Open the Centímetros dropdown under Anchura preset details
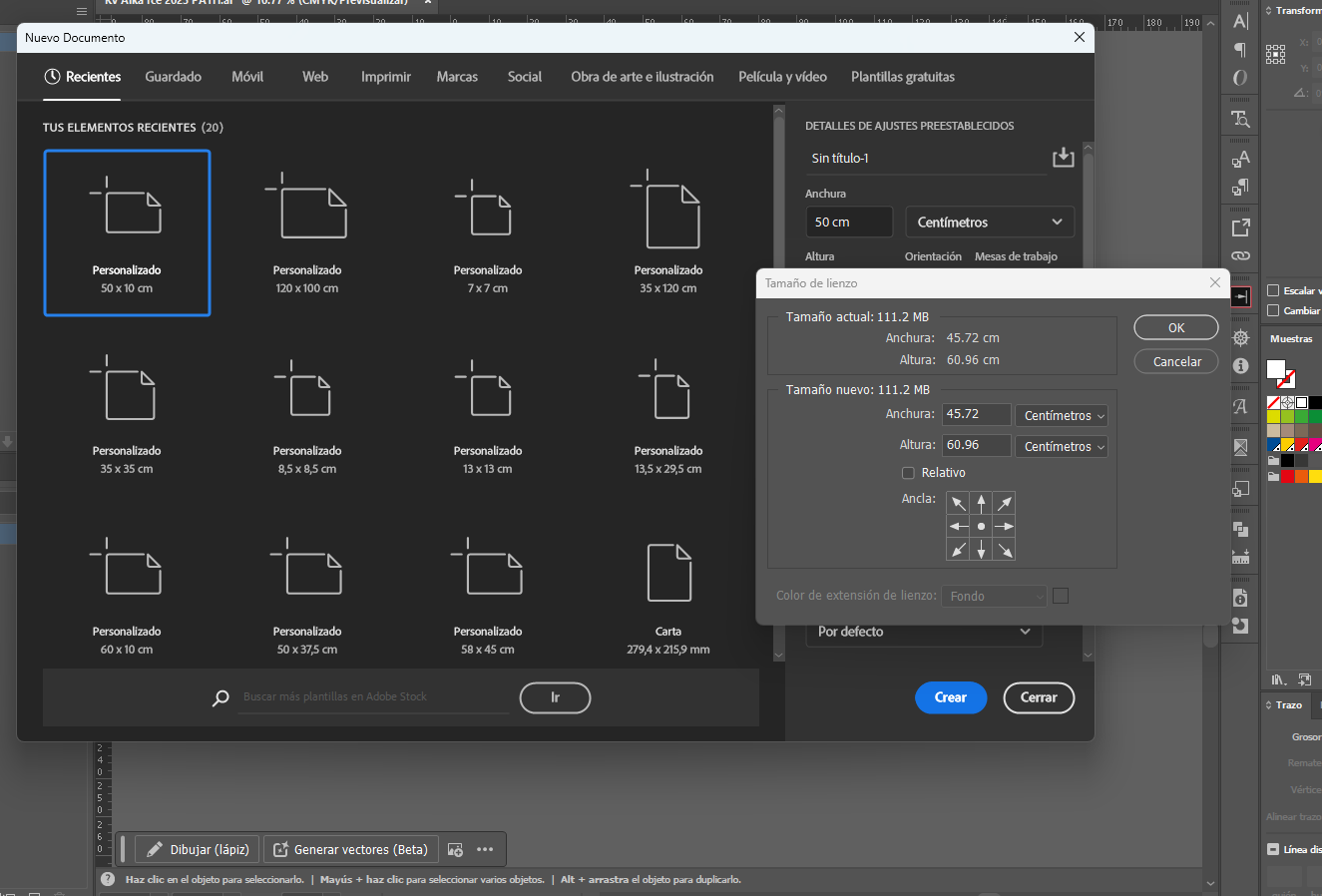Image resolution: width=1322 pixels, height=896 pixels. tap(988, 222)
